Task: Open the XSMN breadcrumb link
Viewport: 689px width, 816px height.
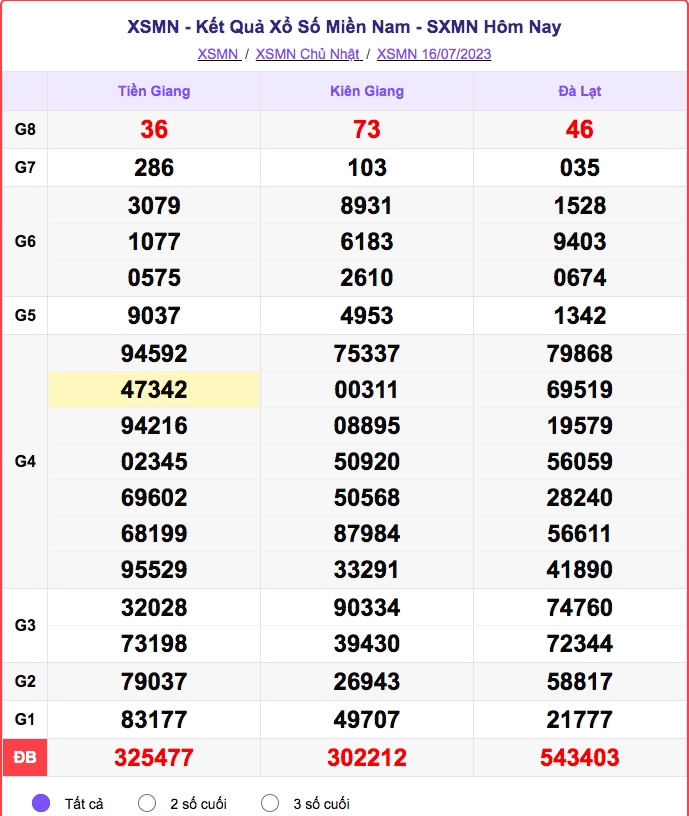Action: [219, 54]
